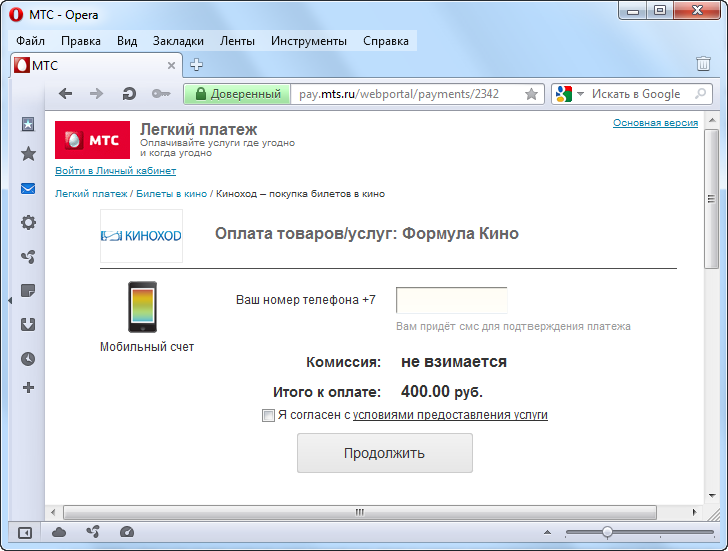Open Unite panel in sidebar
Image resolution: width=728 pixels, height=551 pixels.
pos(28,257)
